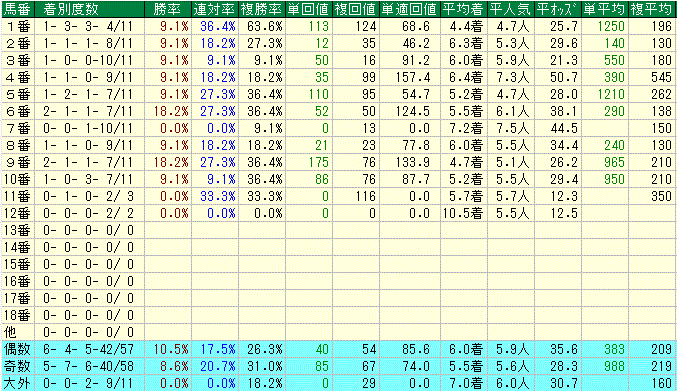Click the 単平均 column header

(x=605, y=9)
